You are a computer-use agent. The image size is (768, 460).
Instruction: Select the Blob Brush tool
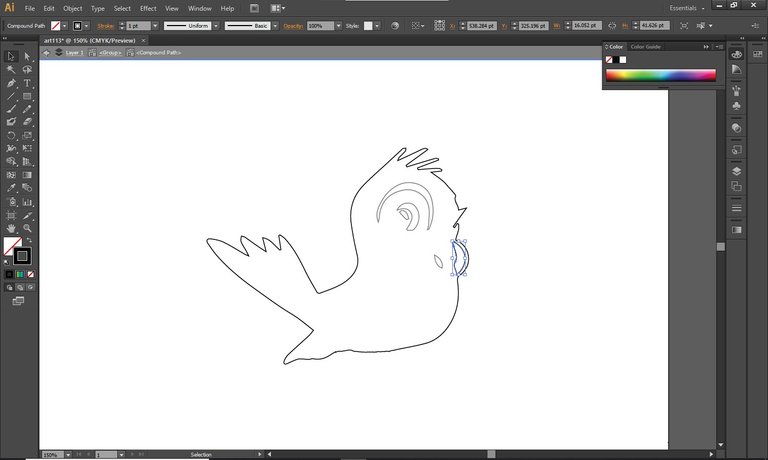11,121
